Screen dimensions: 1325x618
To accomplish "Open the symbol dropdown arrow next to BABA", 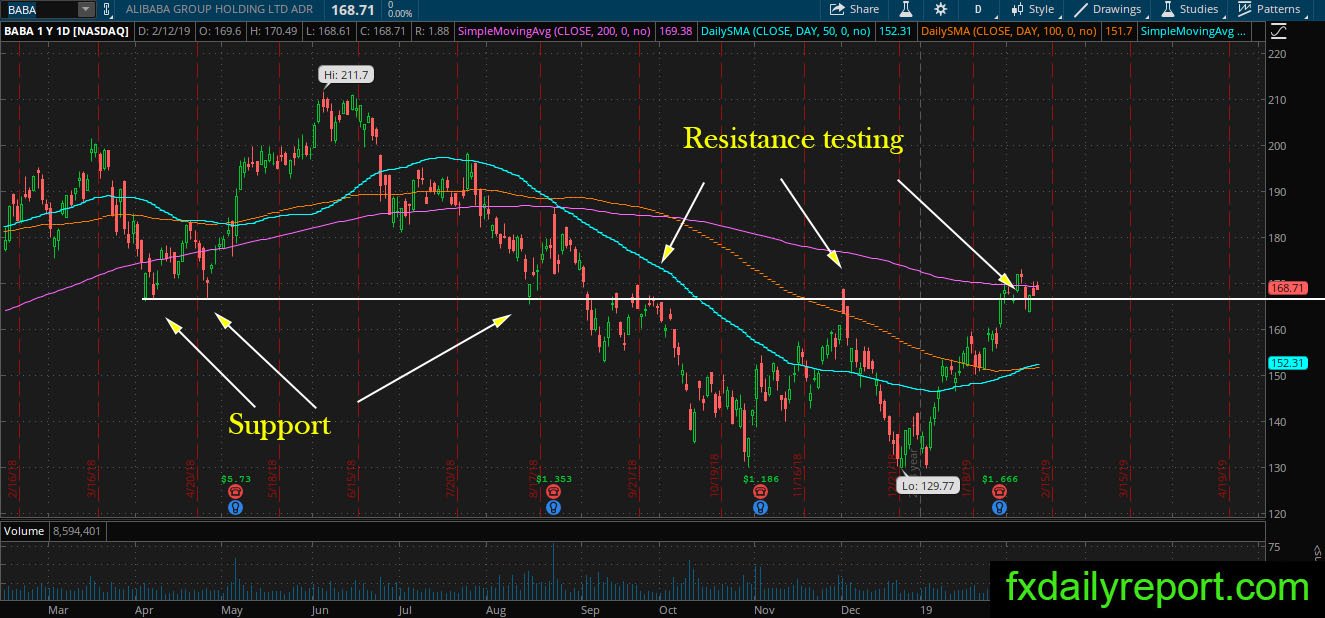I will click(85, 9).
